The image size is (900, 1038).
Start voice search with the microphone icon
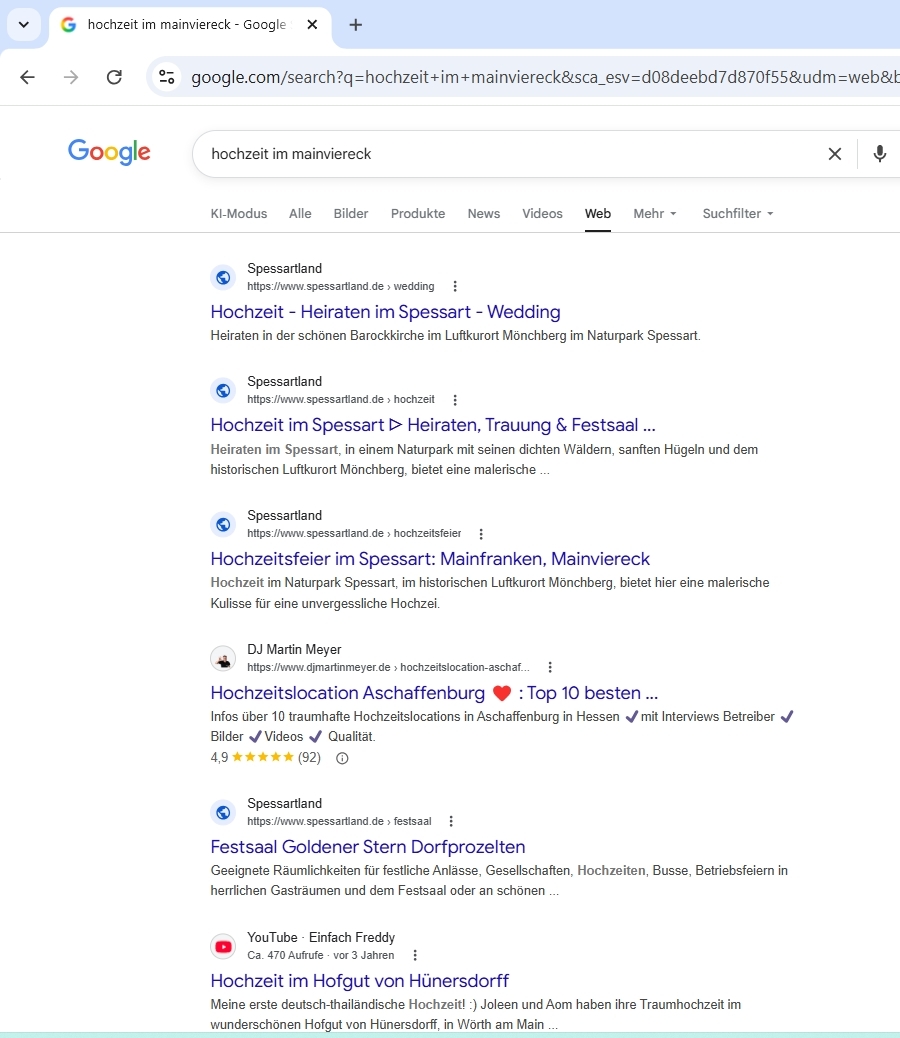(879, 154)
